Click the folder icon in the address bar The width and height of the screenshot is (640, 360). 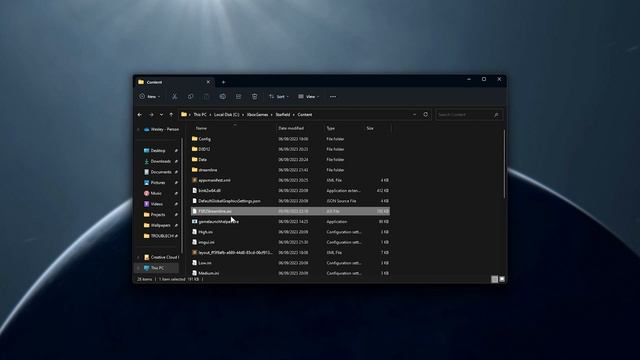tap(184, 115)
